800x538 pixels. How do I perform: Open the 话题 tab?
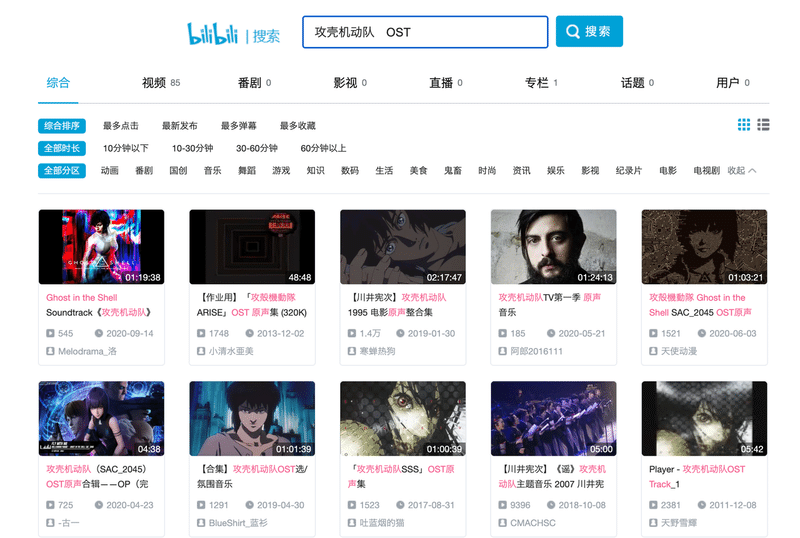(637, 83)
